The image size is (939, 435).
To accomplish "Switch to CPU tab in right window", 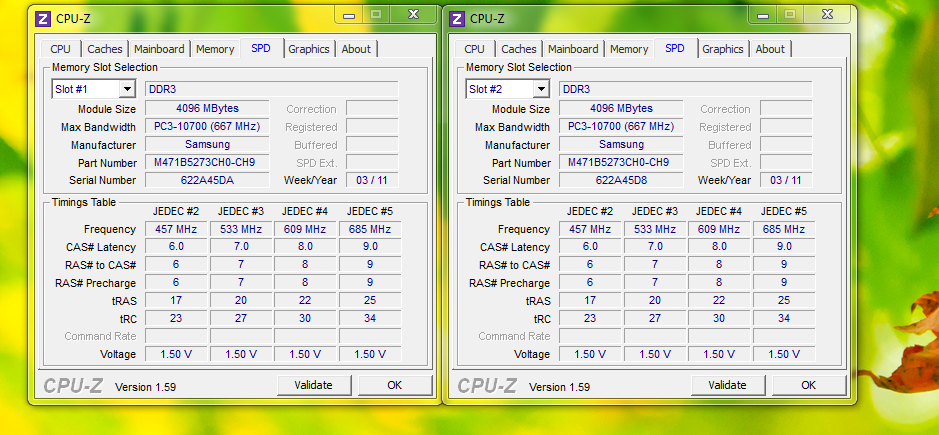I will click(x=474, y=49).
